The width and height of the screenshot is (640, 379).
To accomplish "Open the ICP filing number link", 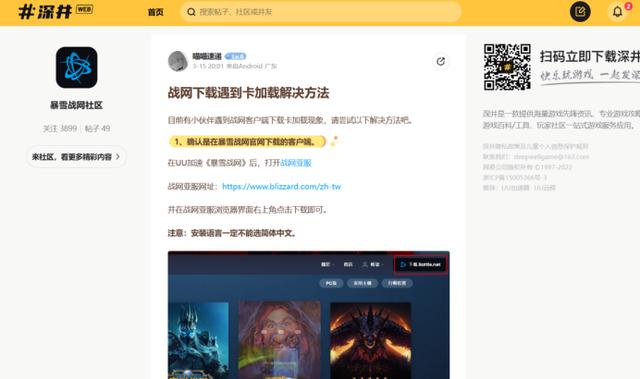I will (x=515, y=177).
